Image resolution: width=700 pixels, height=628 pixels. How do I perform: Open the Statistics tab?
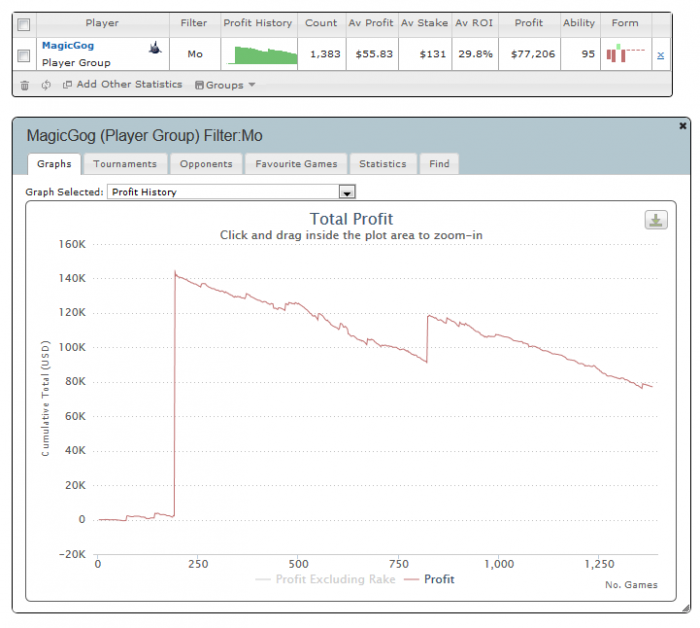(383, 164)
